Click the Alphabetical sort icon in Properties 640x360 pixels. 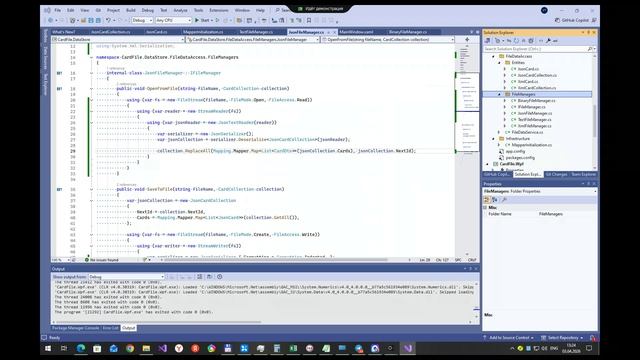[x=495, y=200]
